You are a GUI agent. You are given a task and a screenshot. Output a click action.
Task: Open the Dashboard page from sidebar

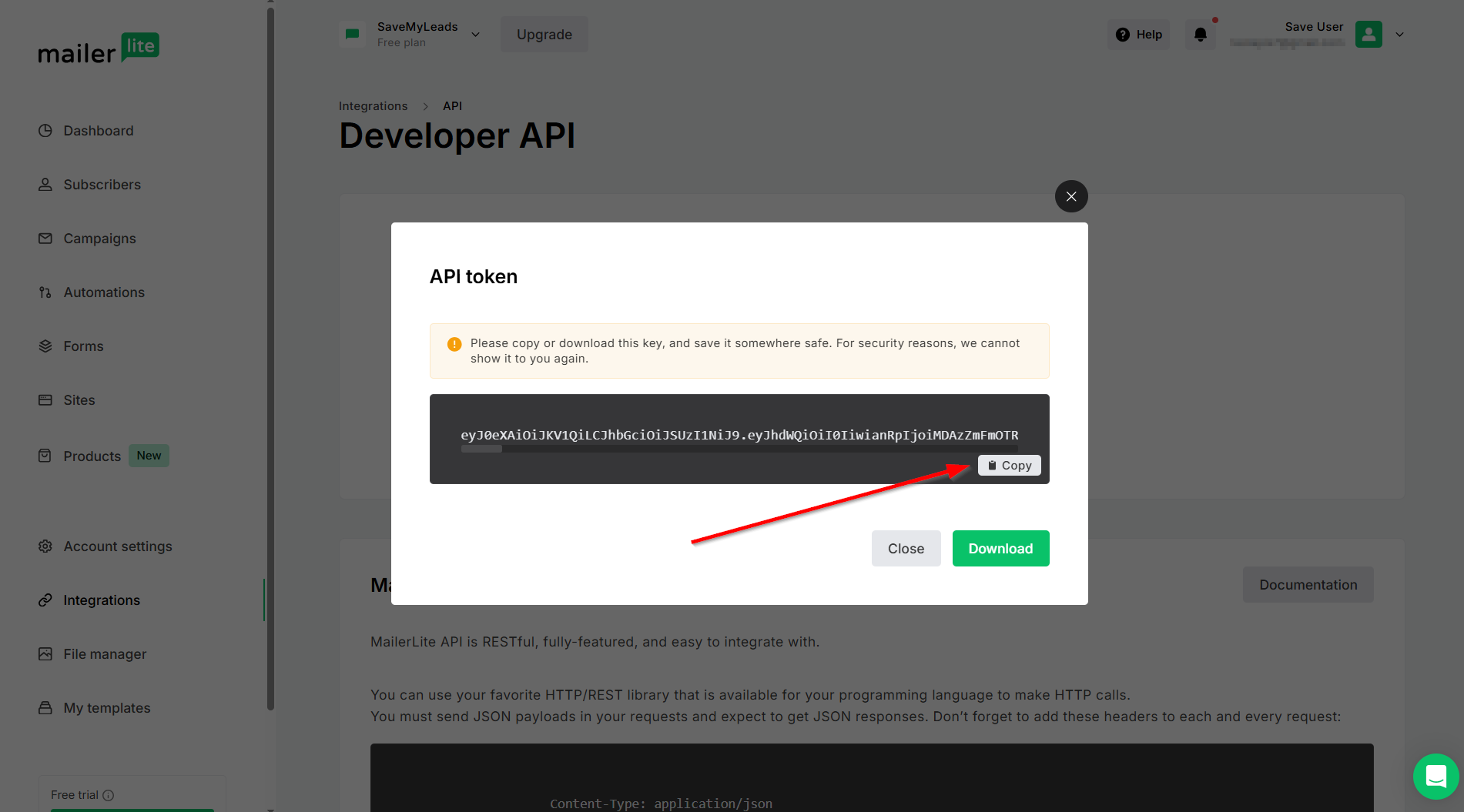point(99,131)
